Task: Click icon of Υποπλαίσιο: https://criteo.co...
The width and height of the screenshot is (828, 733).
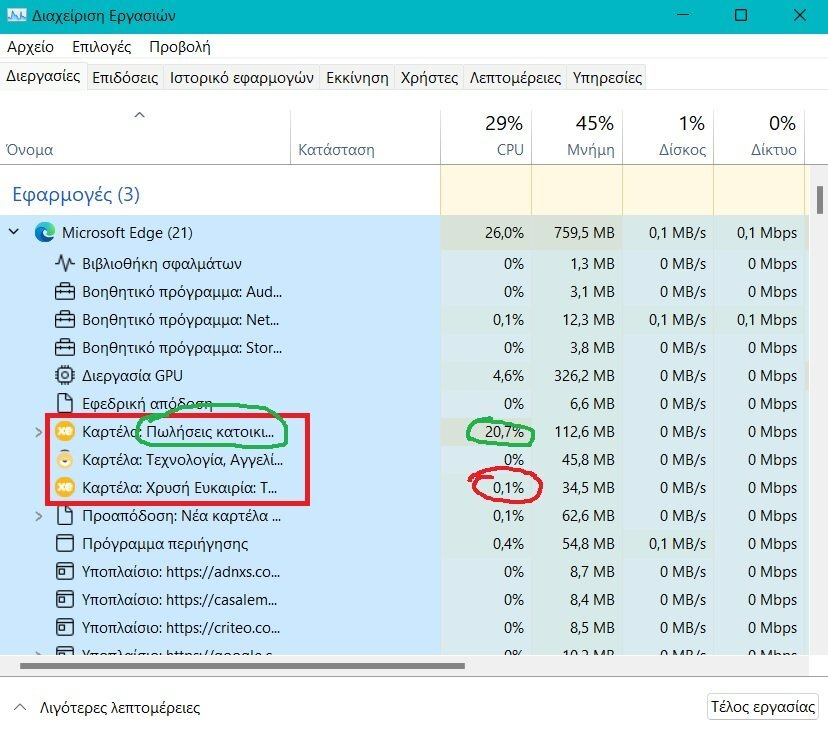Action: (x=64, y=627)
